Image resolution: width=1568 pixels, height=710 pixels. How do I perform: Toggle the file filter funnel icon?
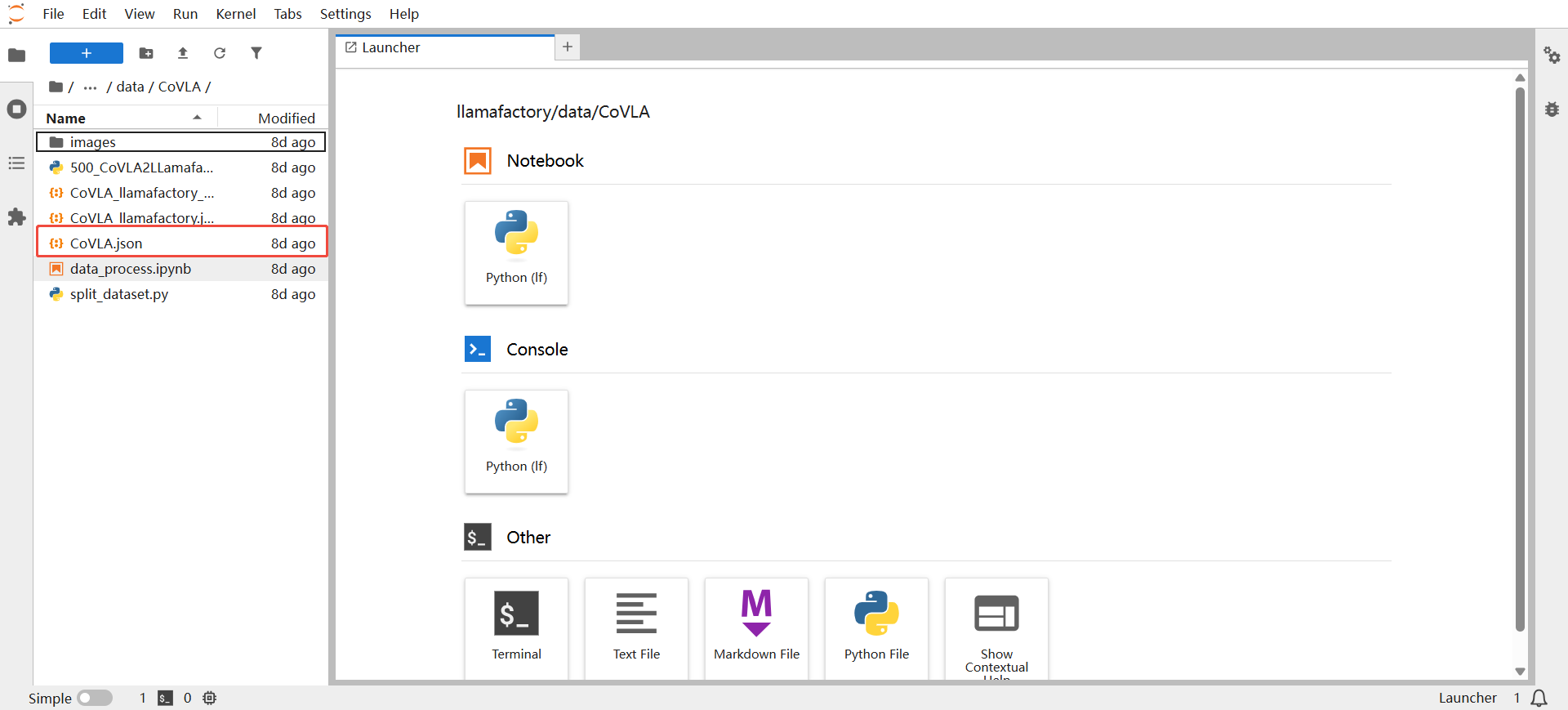click(256, 53)
